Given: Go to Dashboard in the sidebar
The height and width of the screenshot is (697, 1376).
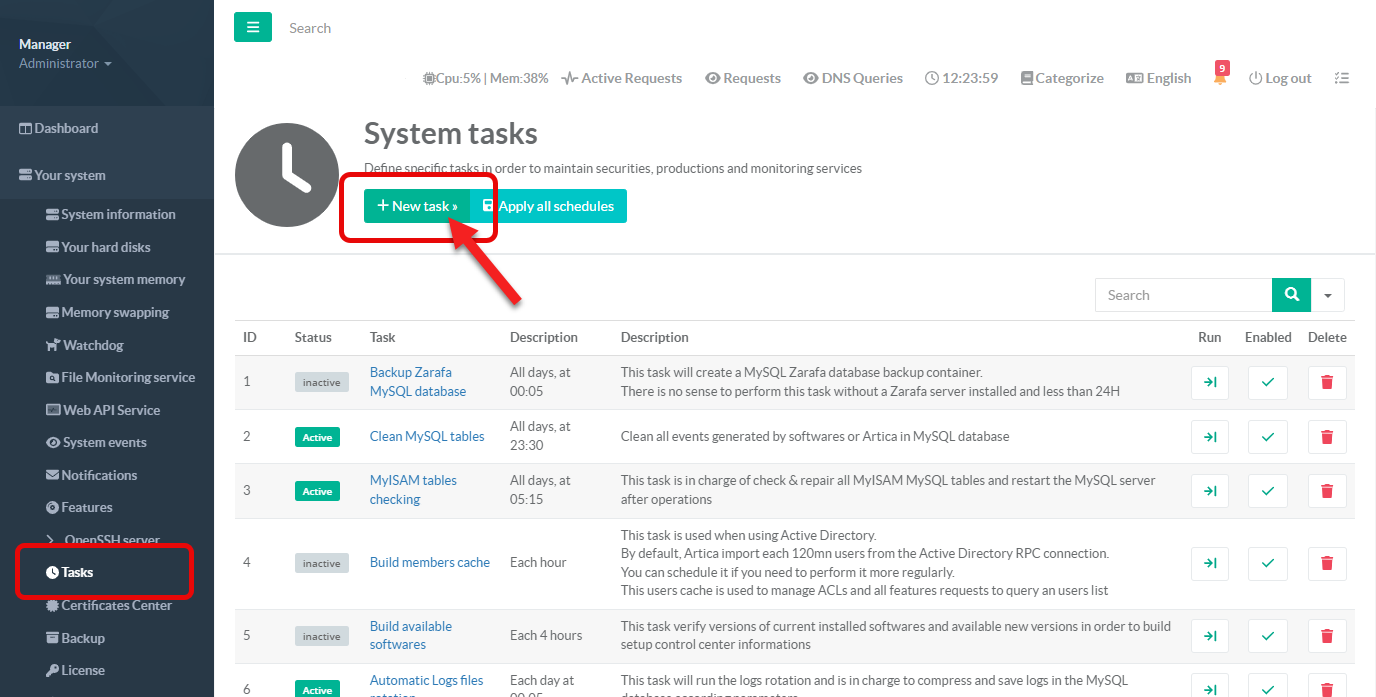Looking at the screenshot, I should pos(66,128).
